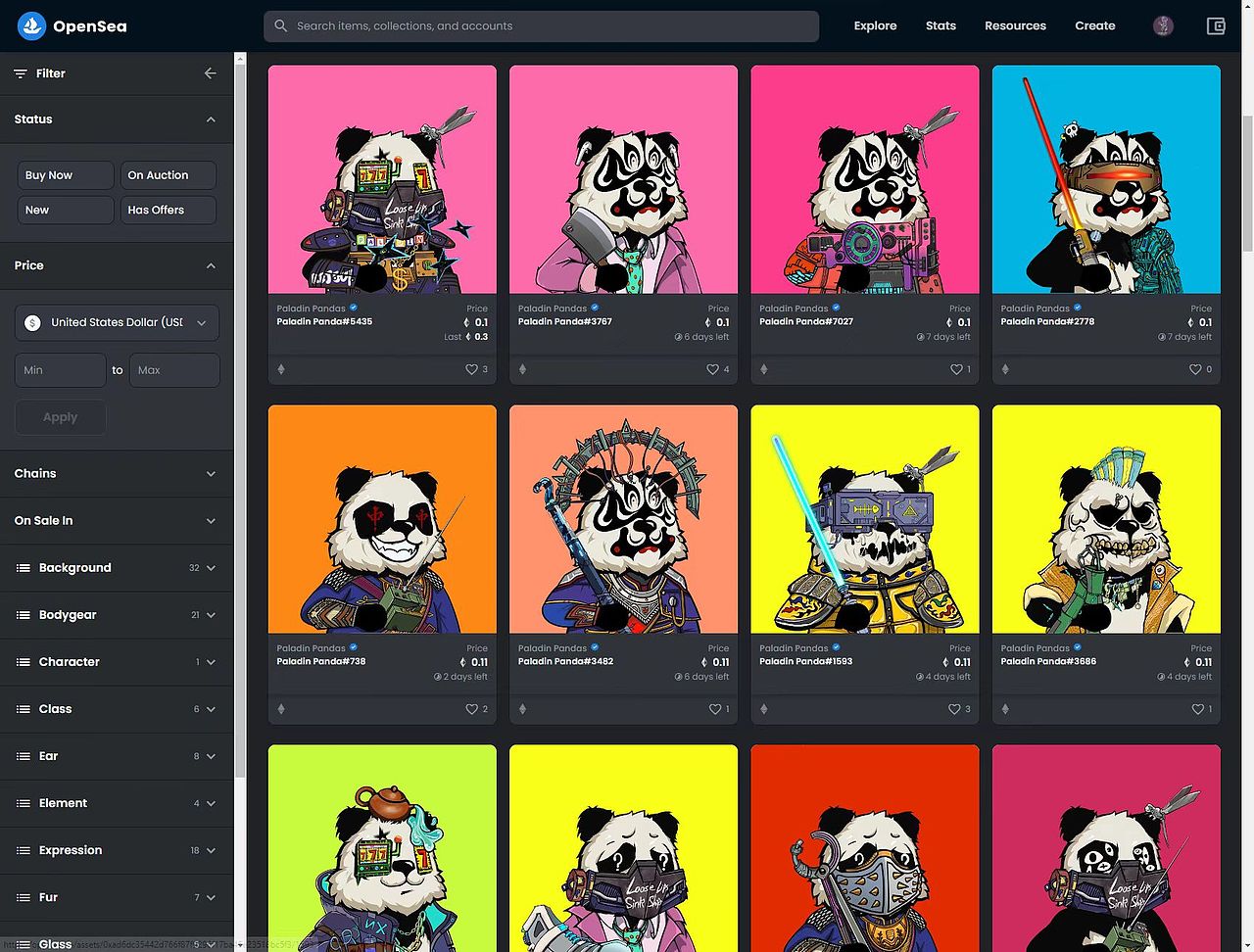Open the Resources menu
The height and width of the screenshot is (952, 1254).
click(1015, 26)
